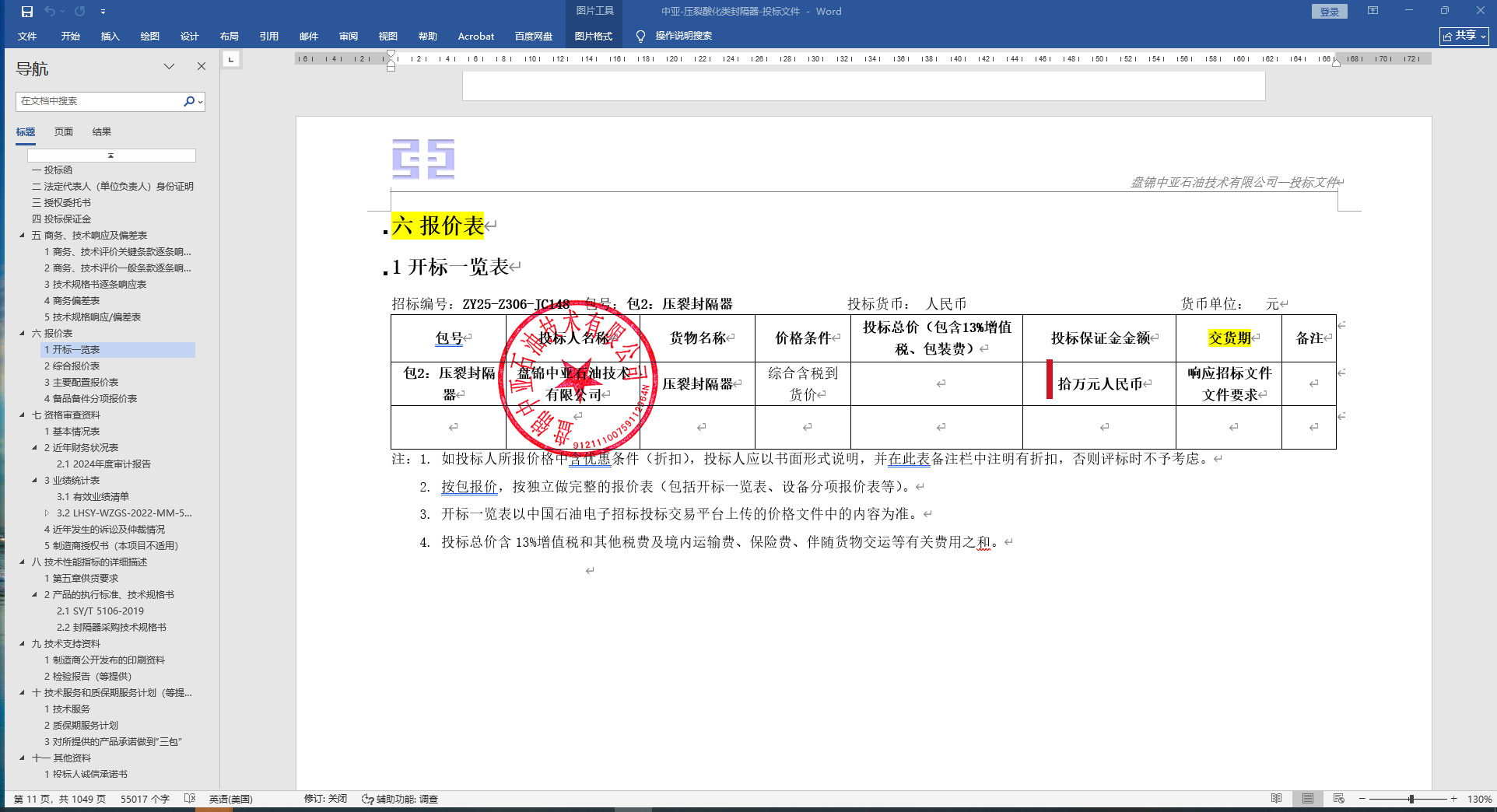Collapse the 九 技术支持资料 heading
The width and height of the screenshot is (1497, 812).
pyautogui.click(x=22, y=643)
